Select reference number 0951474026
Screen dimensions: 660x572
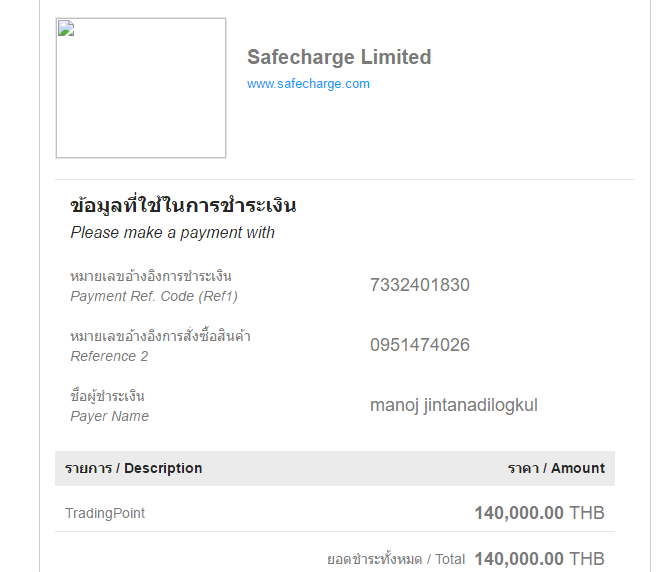point(419,345)
